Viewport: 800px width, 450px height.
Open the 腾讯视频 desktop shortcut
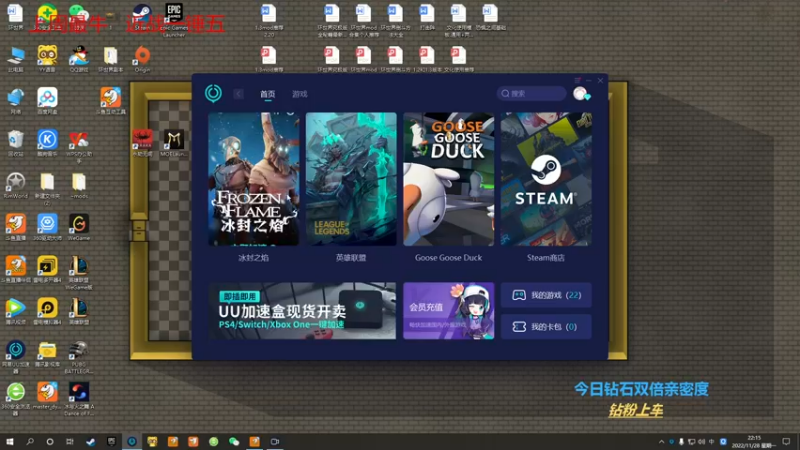pyautogui.click(x=16, y=311)
